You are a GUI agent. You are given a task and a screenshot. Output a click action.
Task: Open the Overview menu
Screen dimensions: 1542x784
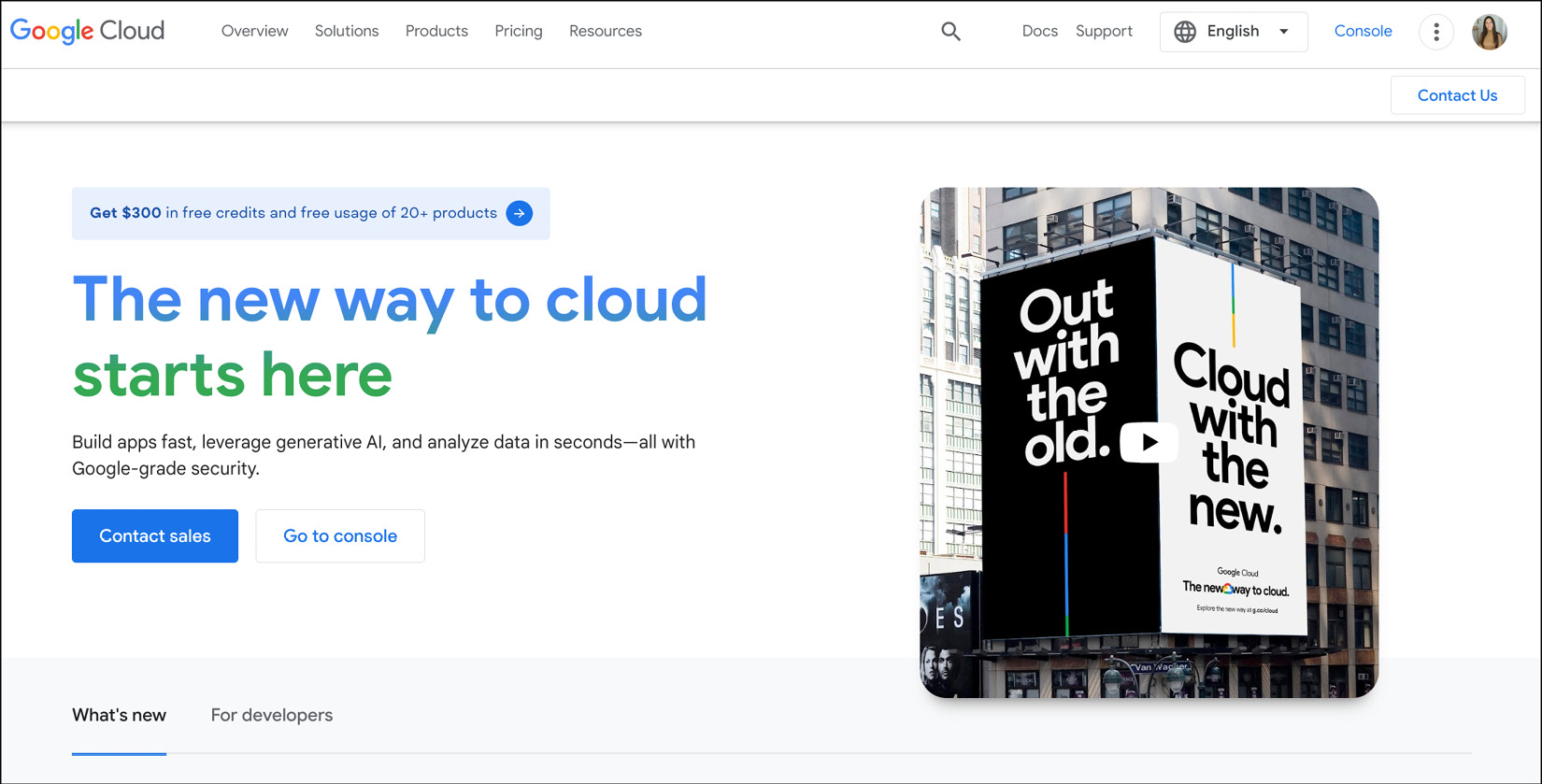[x=254, y=31]
